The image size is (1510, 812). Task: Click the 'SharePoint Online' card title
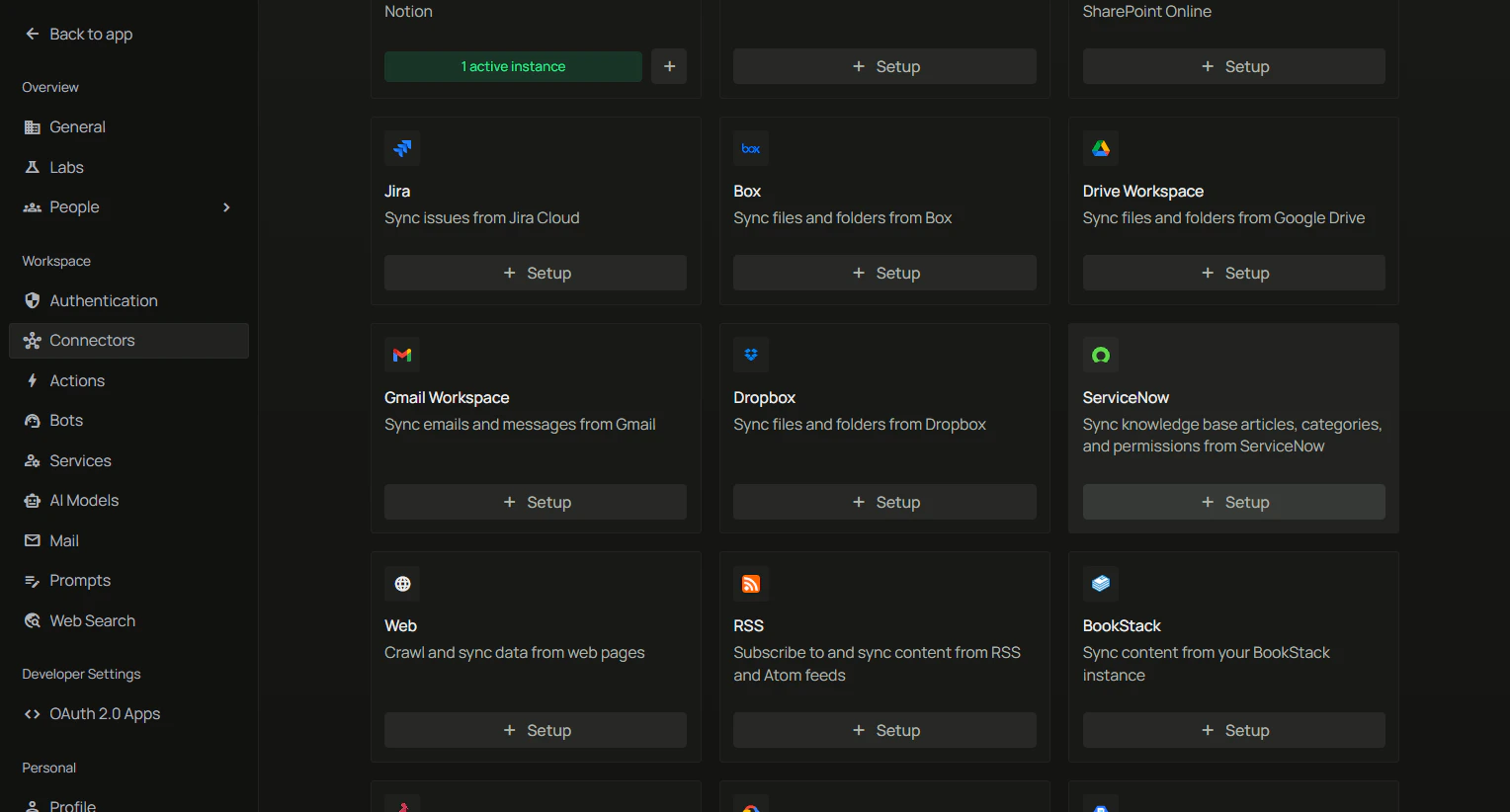(1147, 12)
